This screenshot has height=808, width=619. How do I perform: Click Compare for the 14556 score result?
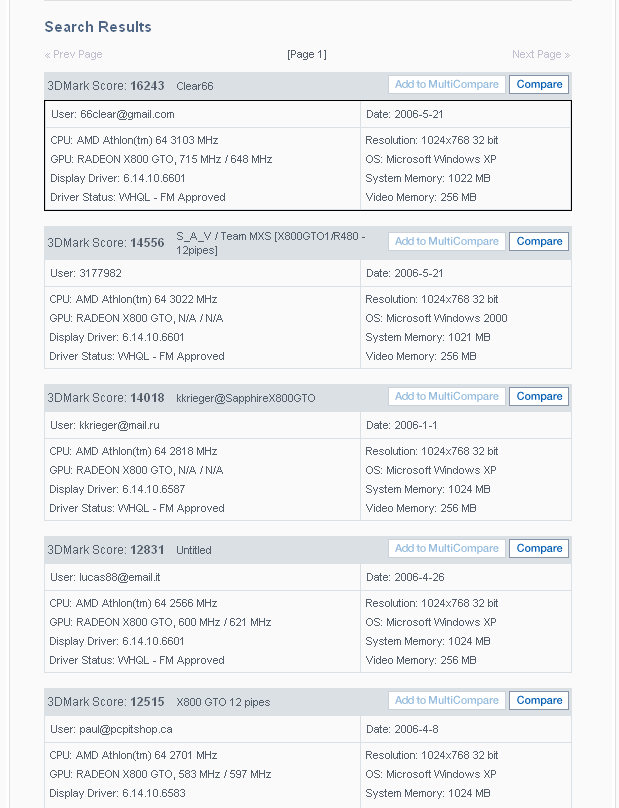[x=539, y=241]
